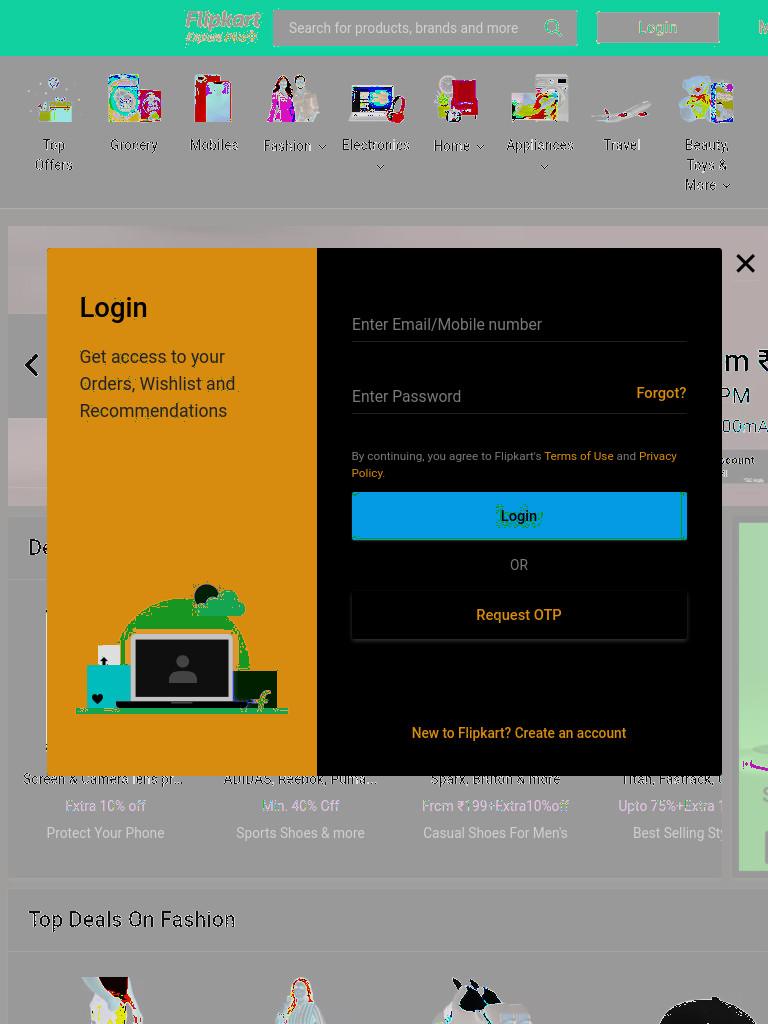
Task: Open the Appliances category icon
Action: pyautogui.click(x=539, y=99)
